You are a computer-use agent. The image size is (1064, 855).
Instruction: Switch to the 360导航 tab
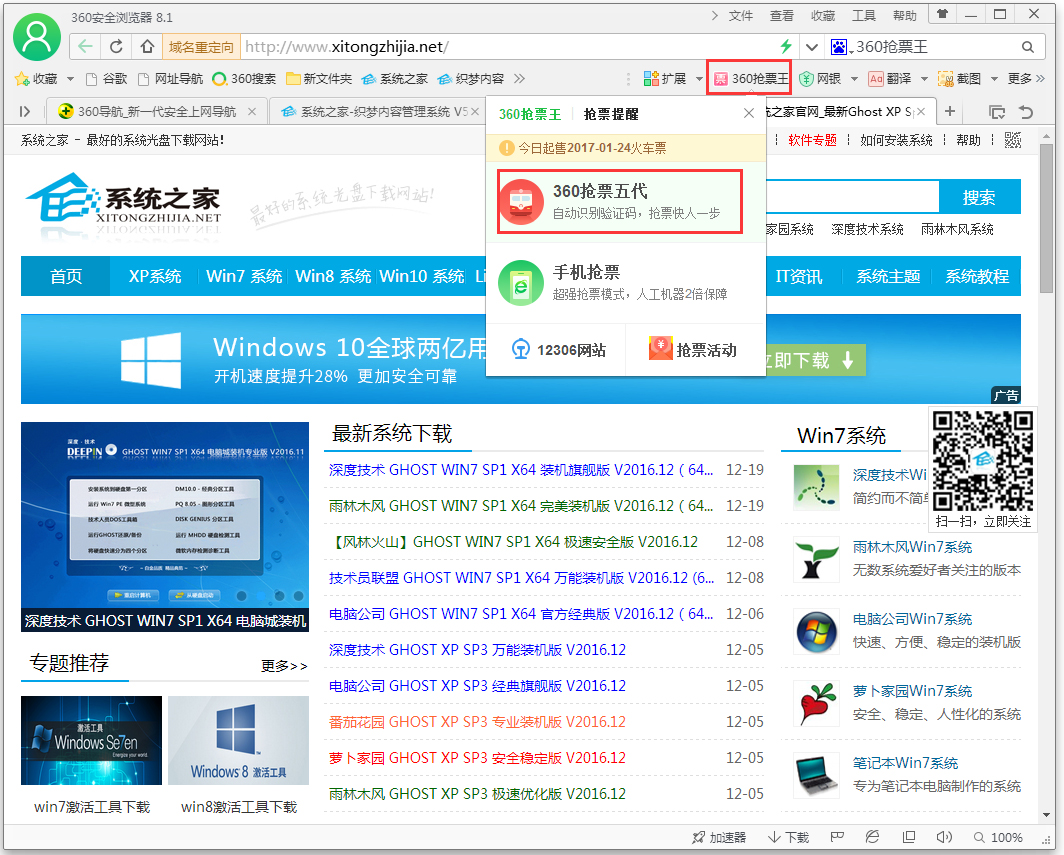click(x=155, y=111)
